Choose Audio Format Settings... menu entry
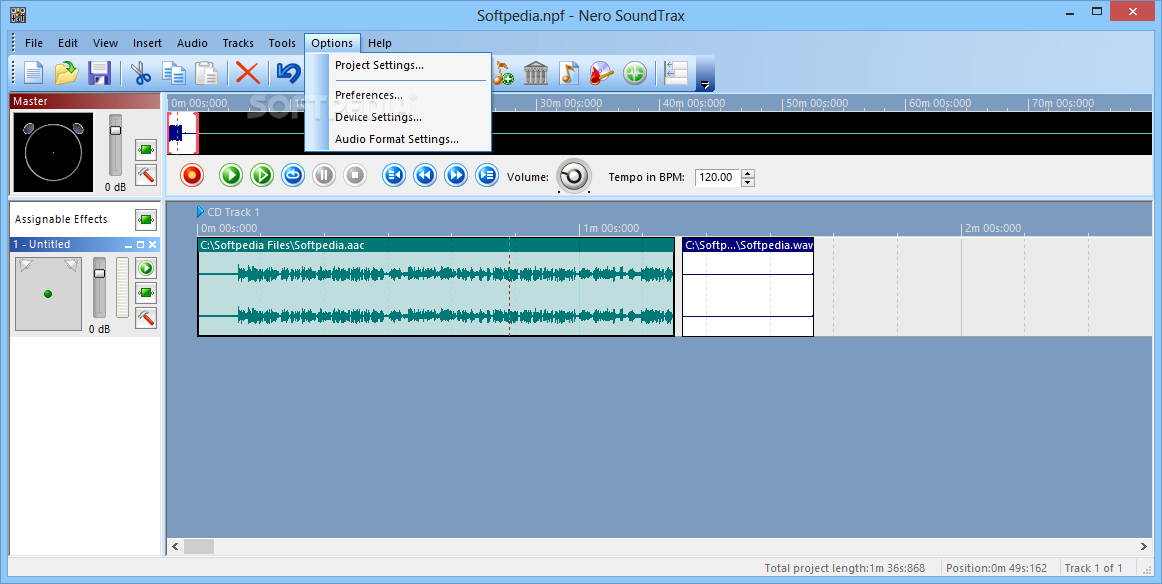This screenshot has height=584, width=1162. click(399, 139)
